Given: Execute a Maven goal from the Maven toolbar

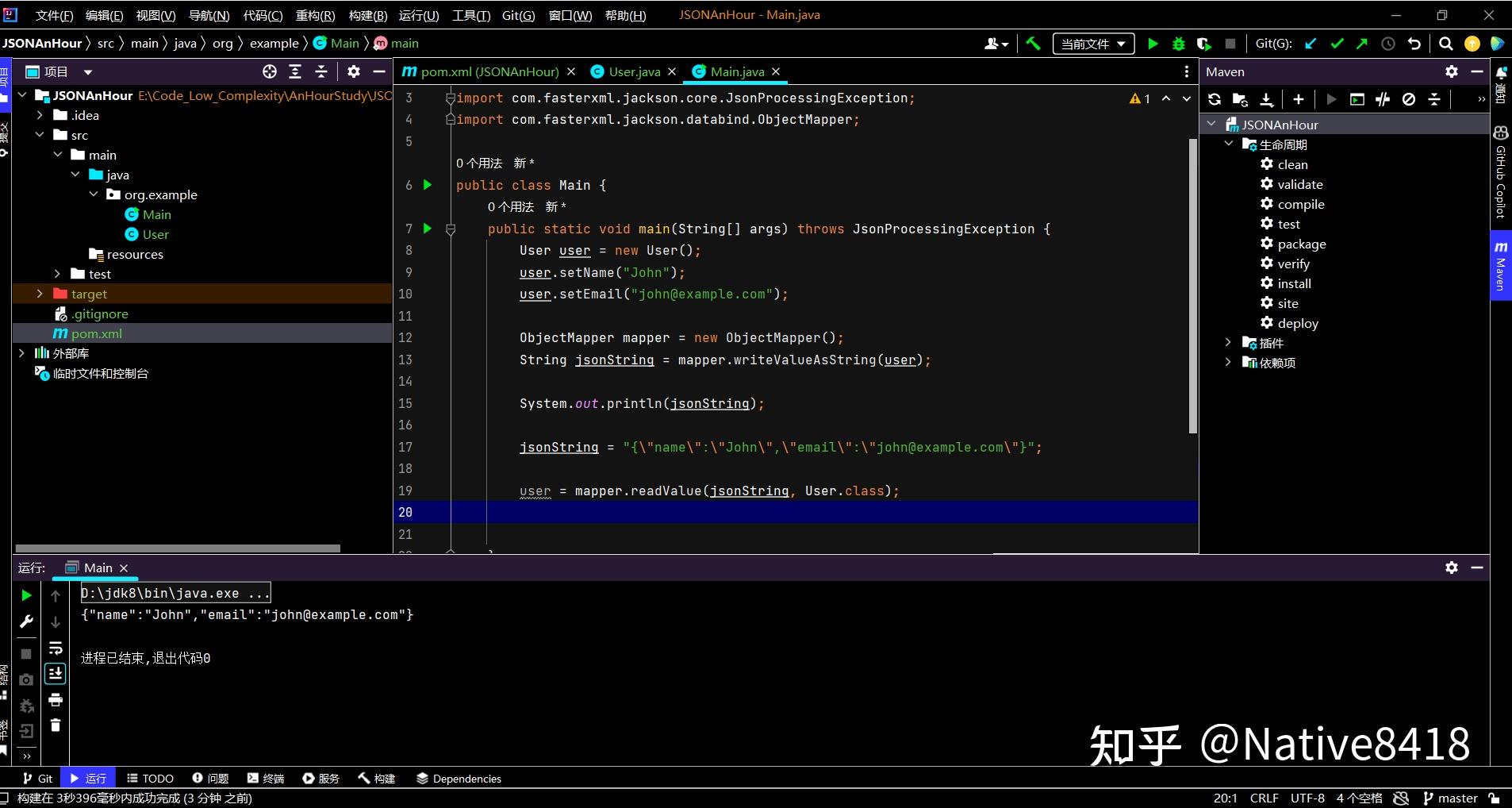Looking at the screenshot, I should pos(1331,99).
